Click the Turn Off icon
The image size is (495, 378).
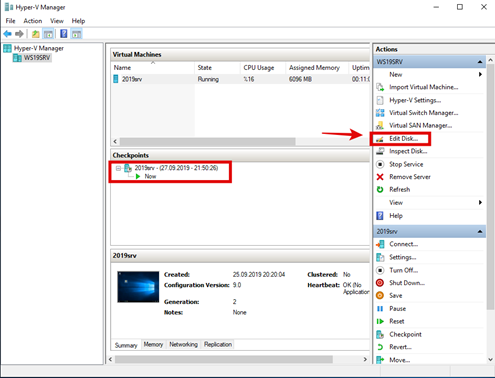point(380,270)
